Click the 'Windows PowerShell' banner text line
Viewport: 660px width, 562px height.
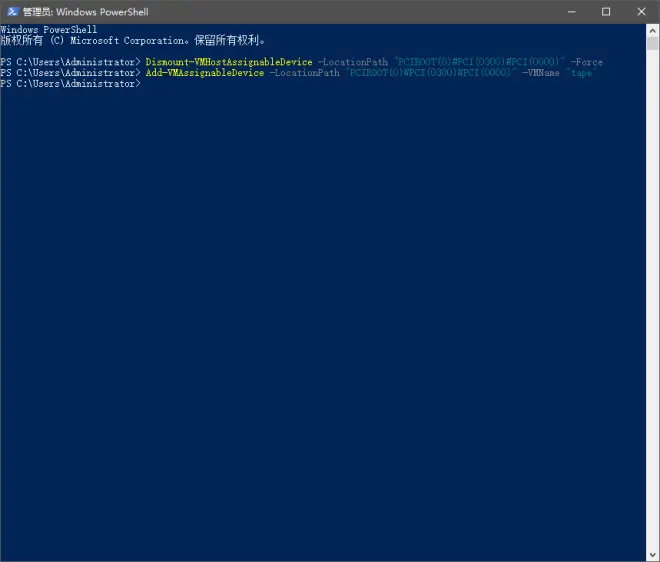[x=49, y=29]
